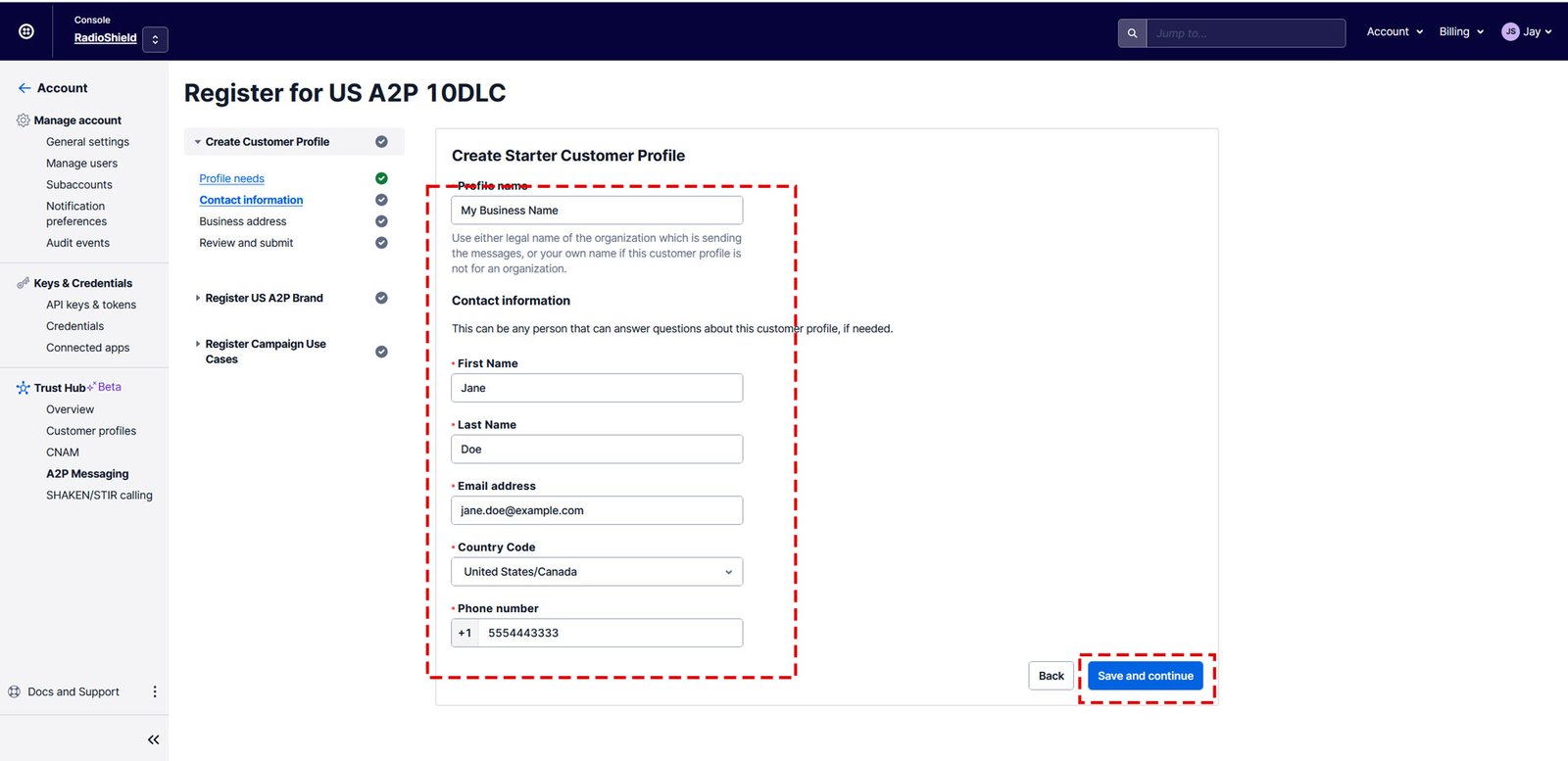Open the Country Code dropdown
Image resolution: width=1568 pixels, height=761 pixels.
[x=597, y=572]
